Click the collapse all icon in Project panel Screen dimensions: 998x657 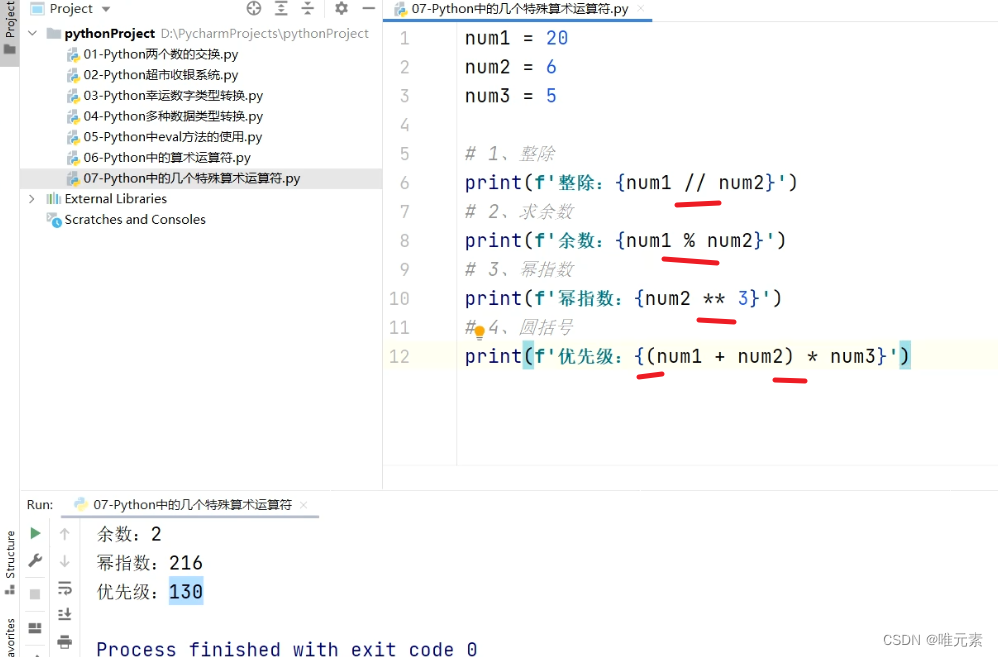[x=307, y=8]
